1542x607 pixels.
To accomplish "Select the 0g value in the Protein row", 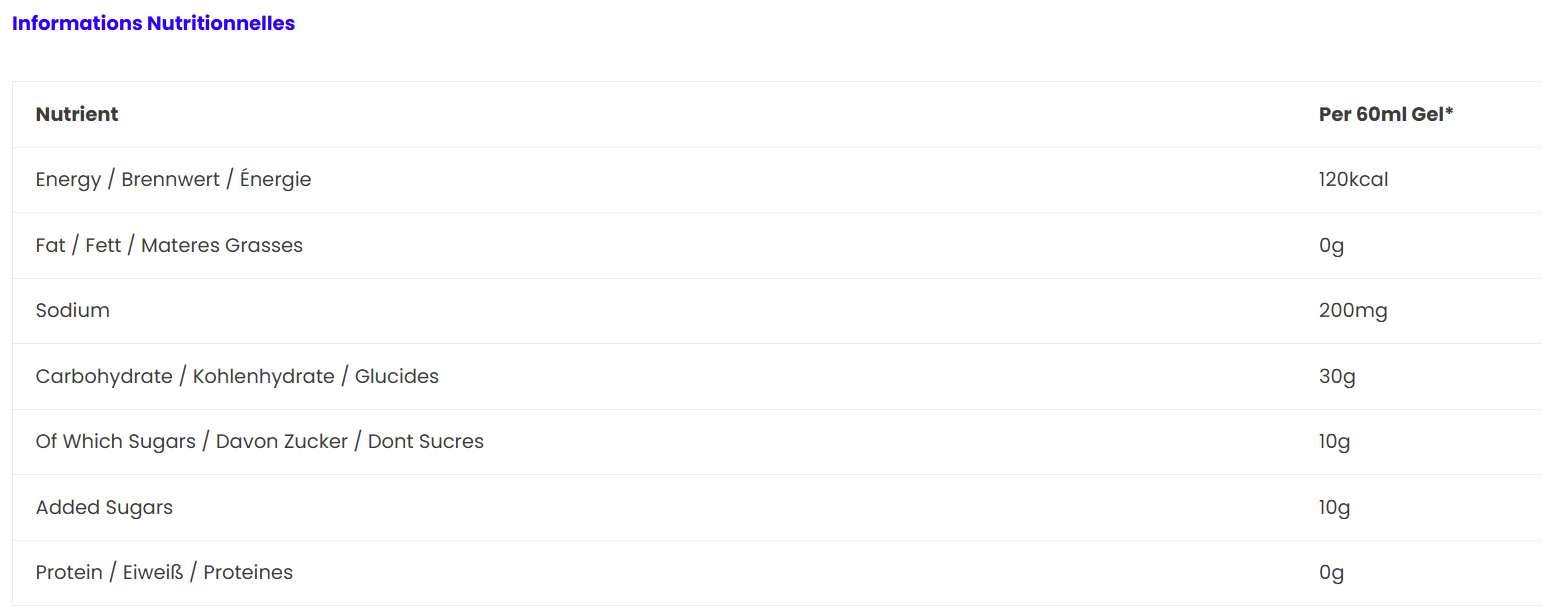I will [1331, 572].
